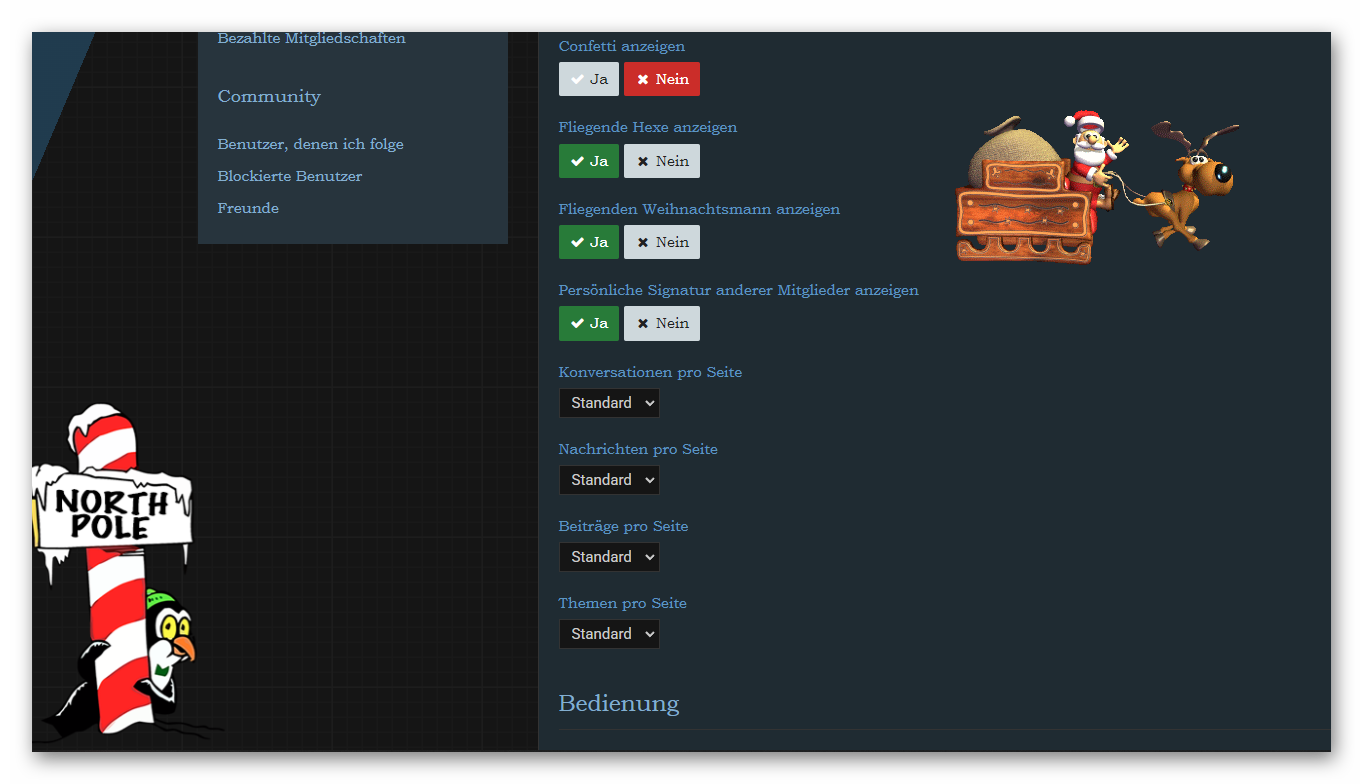Go to Benutzer, denen ich folge

click(310, 144)
